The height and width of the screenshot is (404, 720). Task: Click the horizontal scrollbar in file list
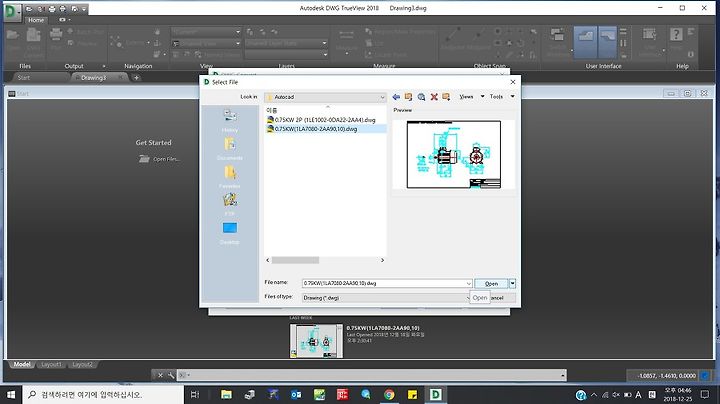295,260
